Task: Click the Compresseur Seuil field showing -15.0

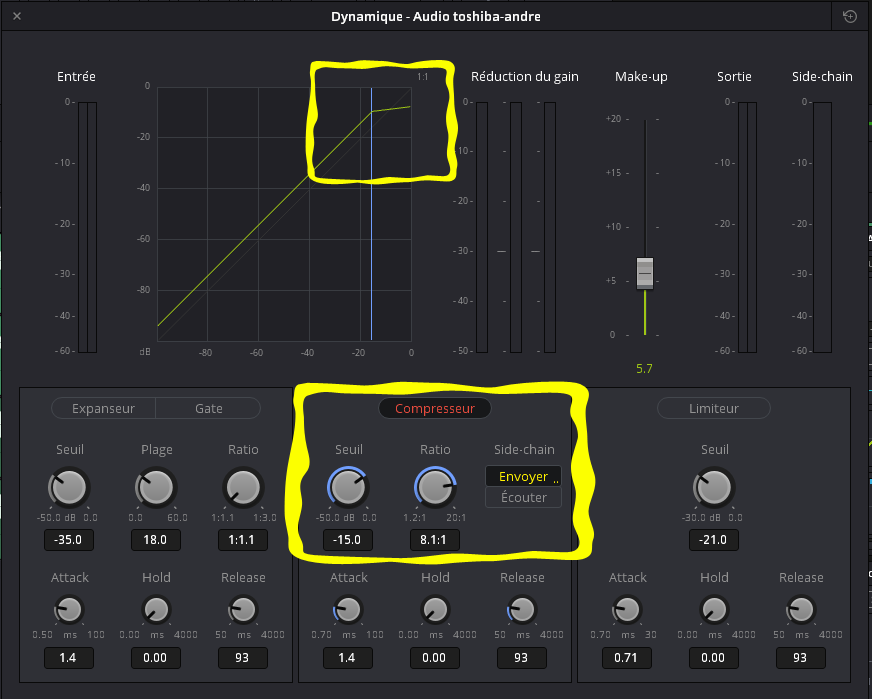Action: [x=348, y=540]
